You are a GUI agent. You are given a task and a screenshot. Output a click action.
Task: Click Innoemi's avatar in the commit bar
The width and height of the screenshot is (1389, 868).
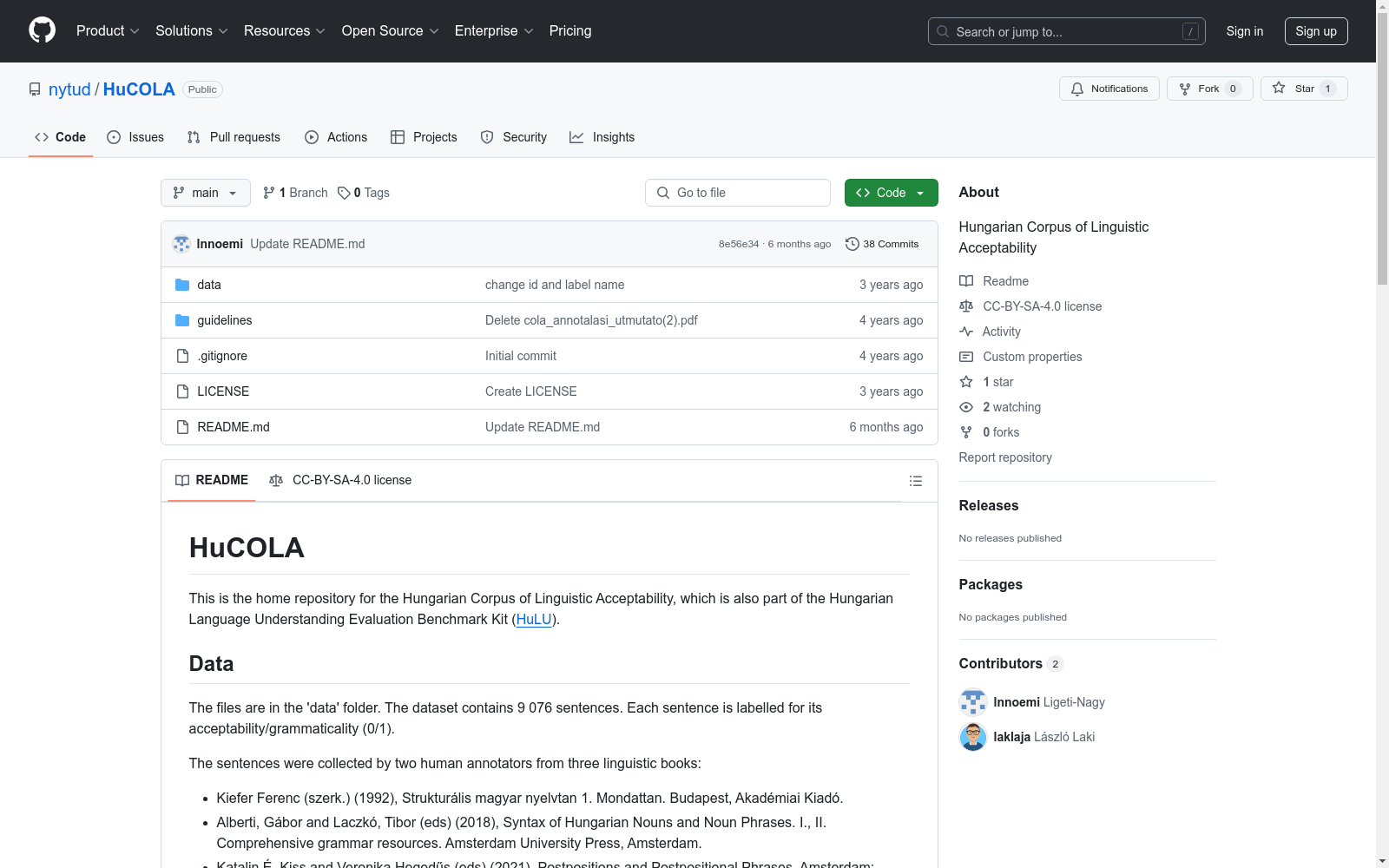181,244
